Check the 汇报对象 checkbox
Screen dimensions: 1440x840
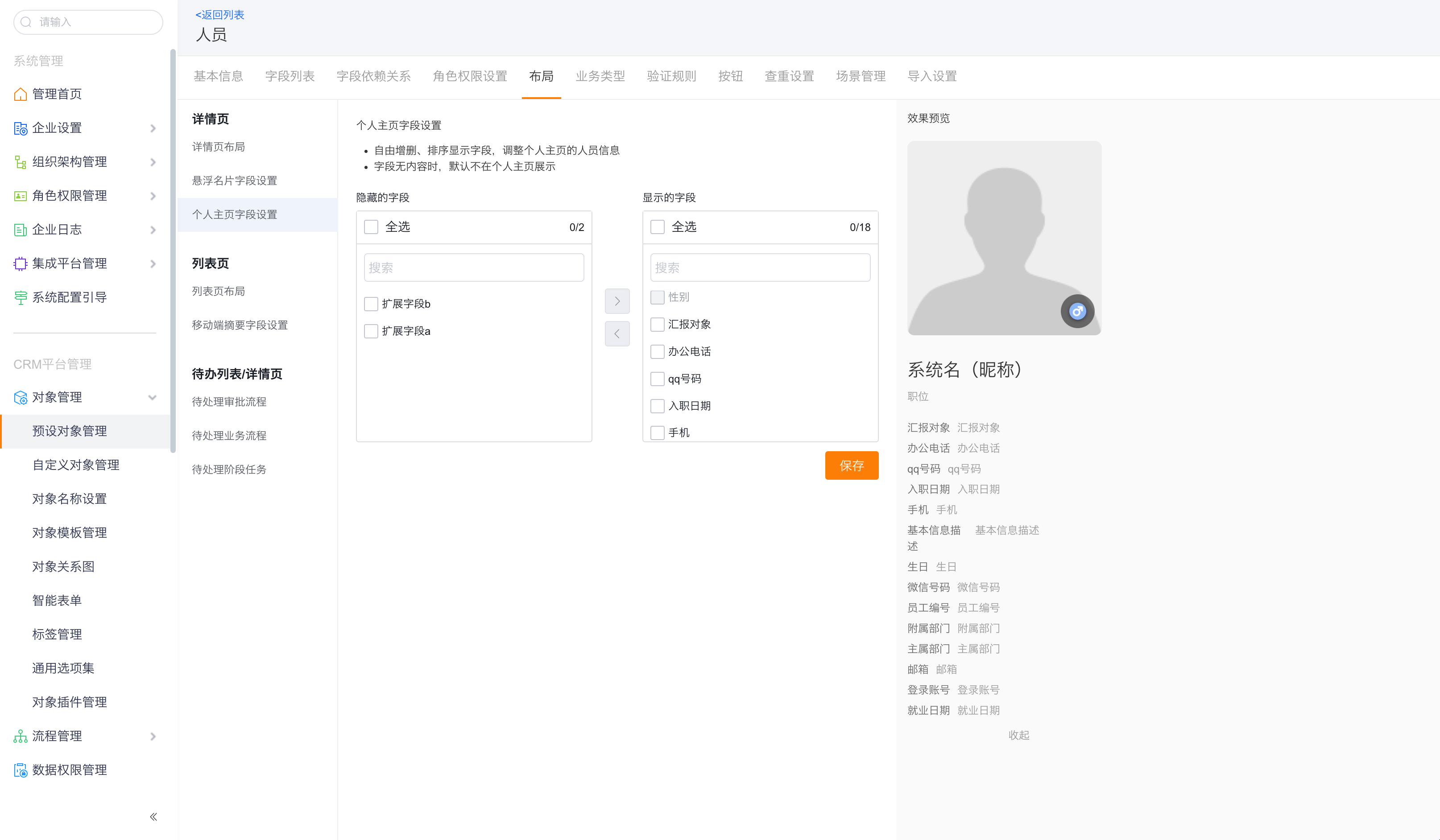[x=658, y=324]
